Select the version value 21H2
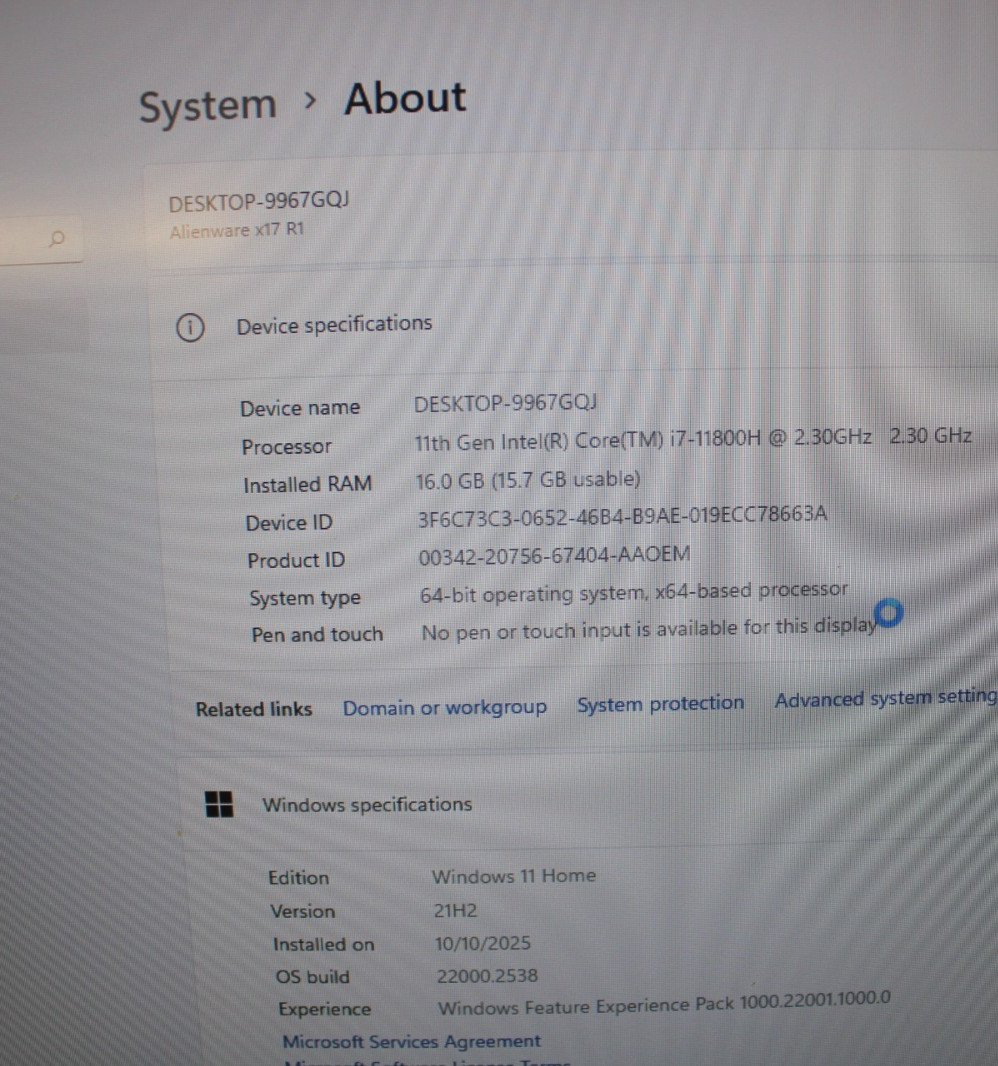Image resolution: width=998 pixels, height=1066 pixels. click(x=455, y=910)
